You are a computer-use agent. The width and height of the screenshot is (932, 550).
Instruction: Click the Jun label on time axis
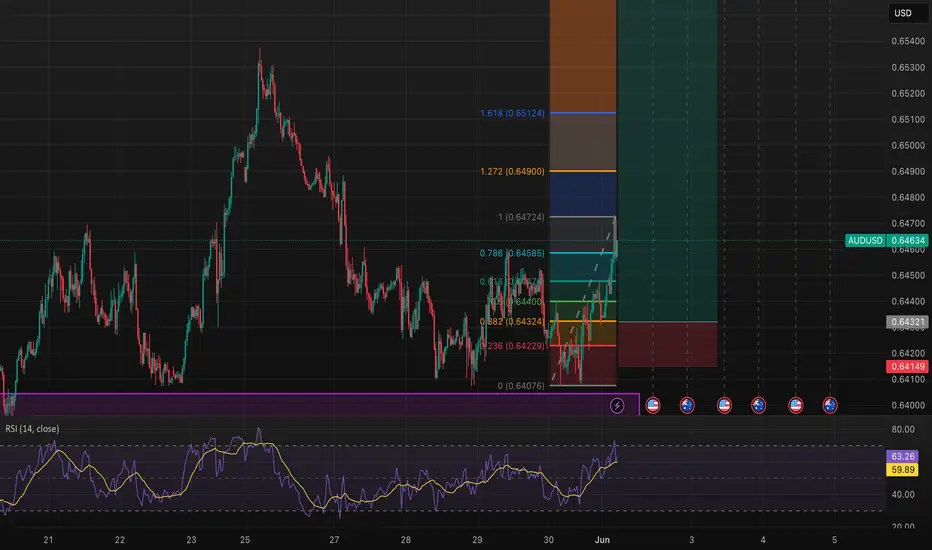pos(602,540)
